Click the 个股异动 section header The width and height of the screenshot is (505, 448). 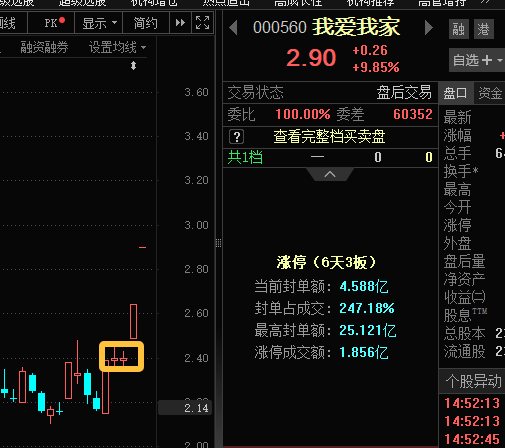[x=473, y=381]
